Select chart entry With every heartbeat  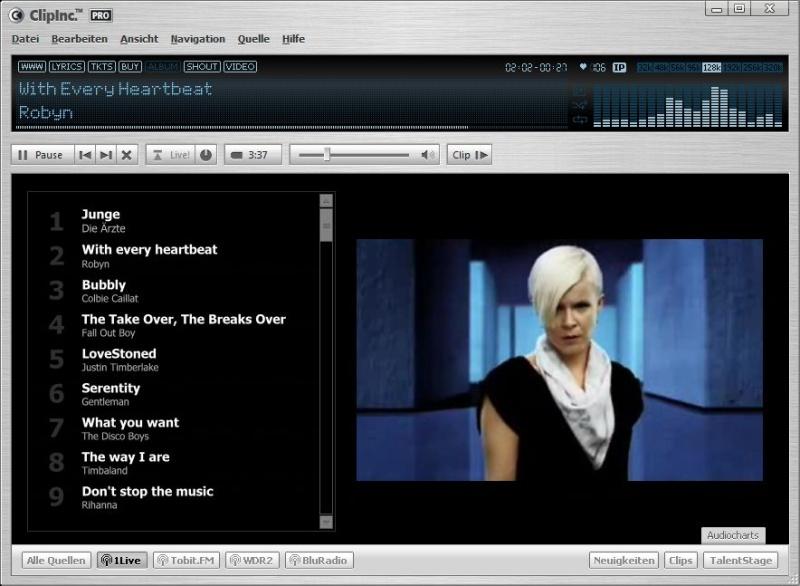pyautogui.click(x=173, y=256)
